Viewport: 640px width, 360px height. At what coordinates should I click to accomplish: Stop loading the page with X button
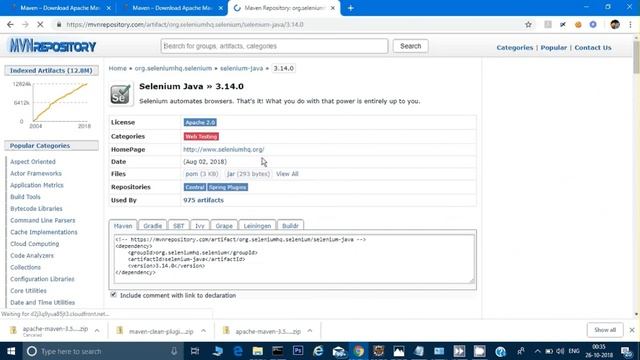click(x=40, y=24)
